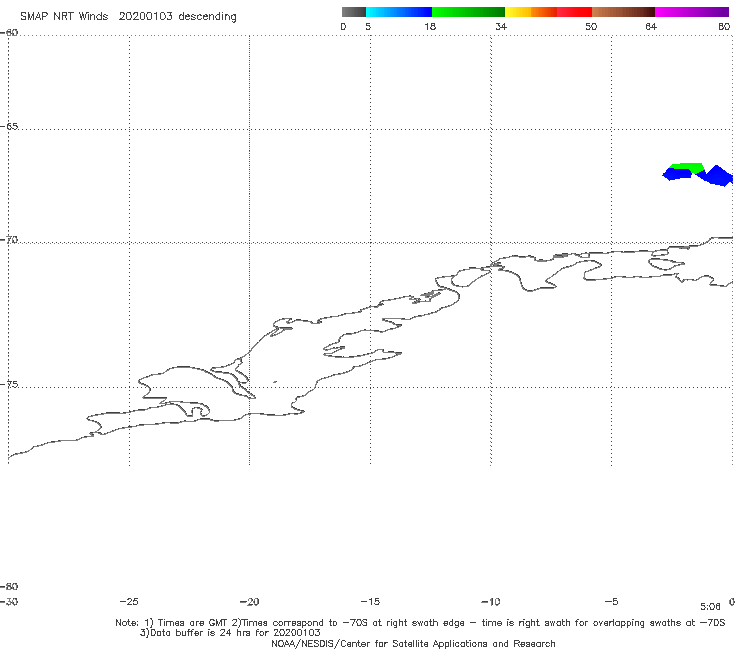The image size is (740, 650).
Task: Select the note "3)Data buffer is 24 hrs for 20200103"
Action: 230,633
